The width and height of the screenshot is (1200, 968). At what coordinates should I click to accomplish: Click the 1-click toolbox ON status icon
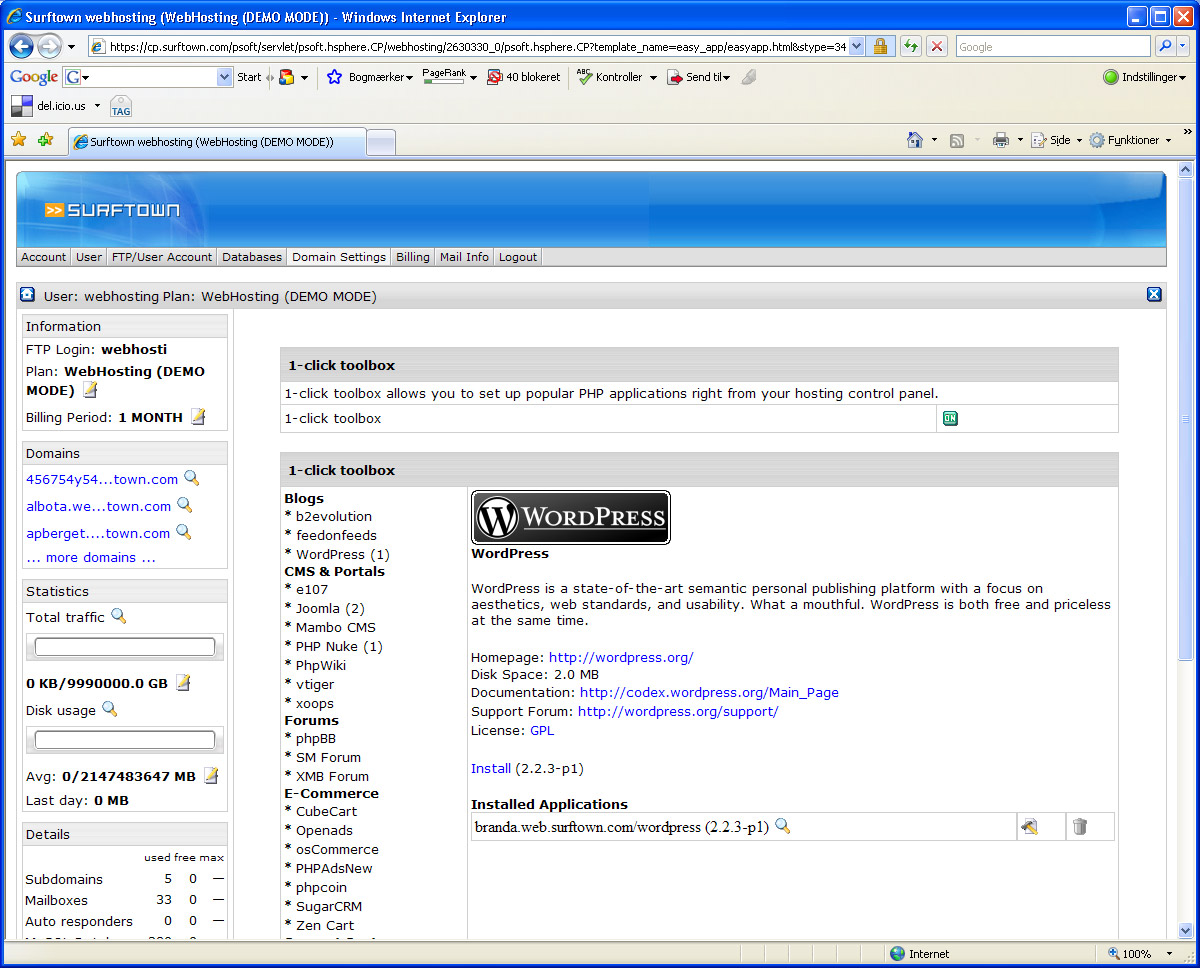[x=950, y=418]
